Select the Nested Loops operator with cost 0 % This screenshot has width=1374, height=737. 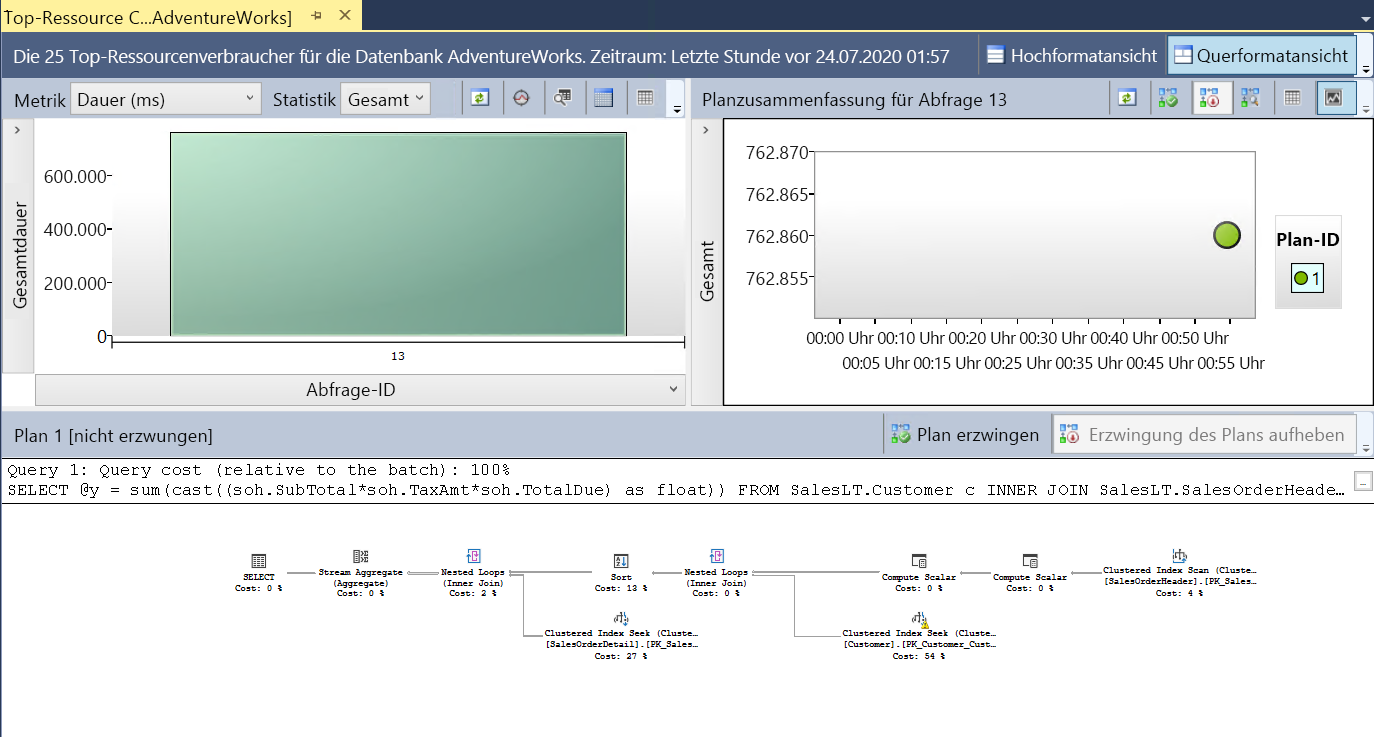coord(717,571)
